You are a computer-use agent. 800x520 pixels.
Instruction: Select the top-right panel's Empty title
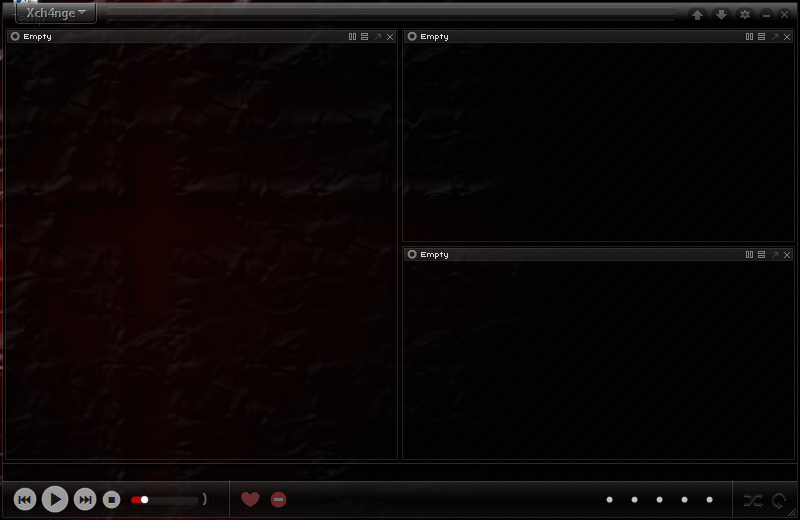tap(434, 37)
